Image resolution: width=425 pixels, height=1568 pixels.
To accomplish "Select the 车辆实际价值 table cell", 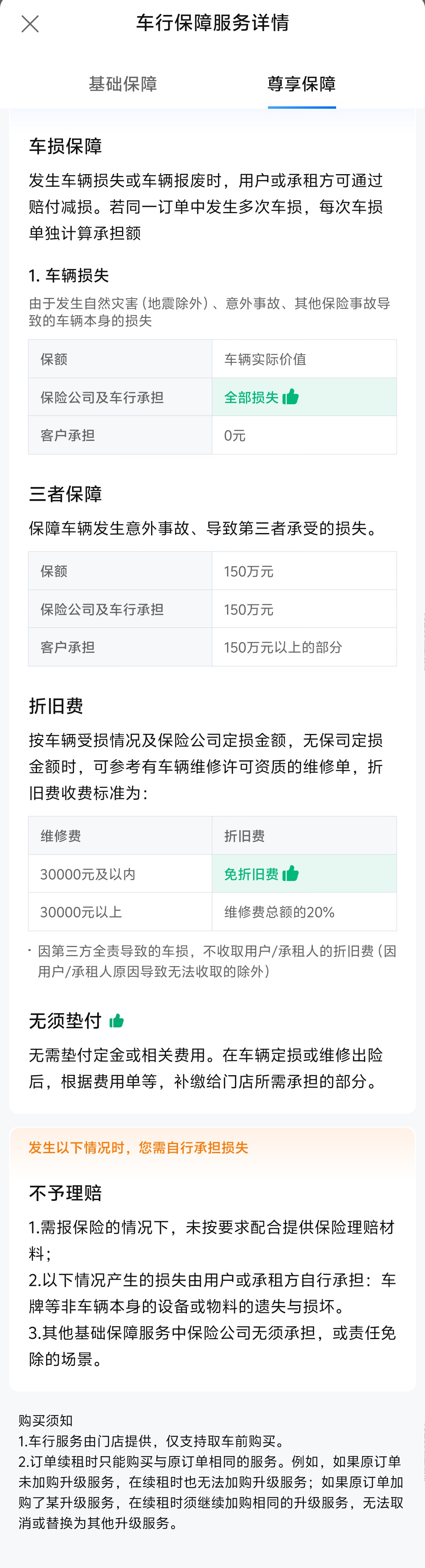I will click(265, 359).
